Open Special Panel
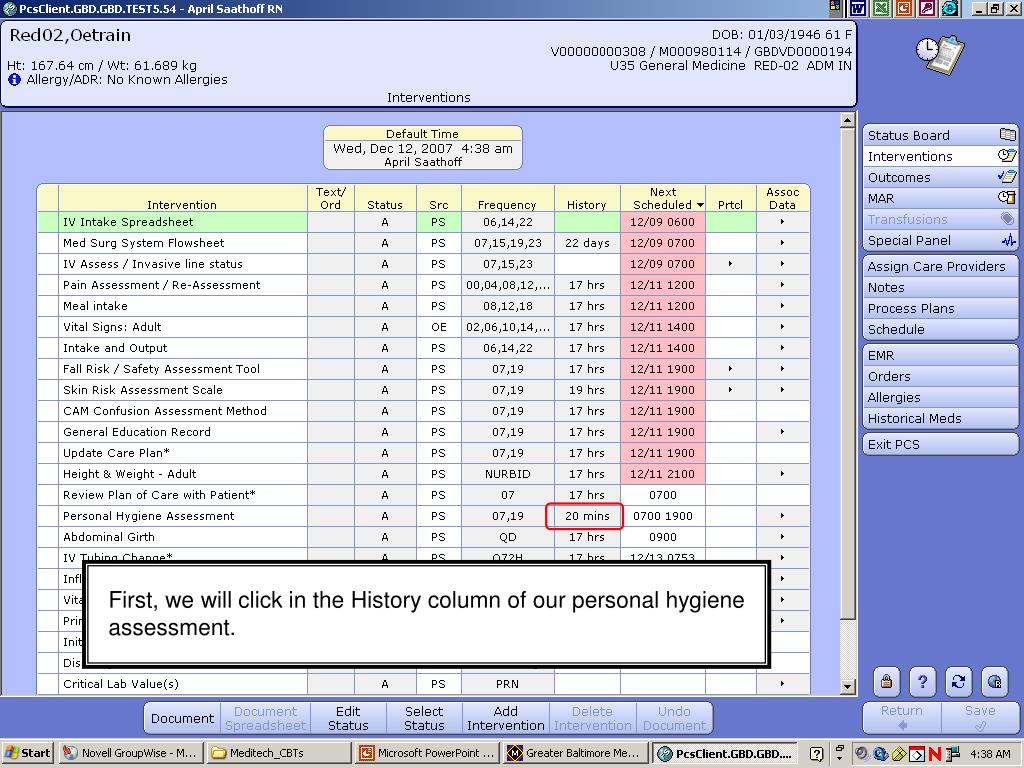This screenshot has width=1024, height=768. click(940, 240)
